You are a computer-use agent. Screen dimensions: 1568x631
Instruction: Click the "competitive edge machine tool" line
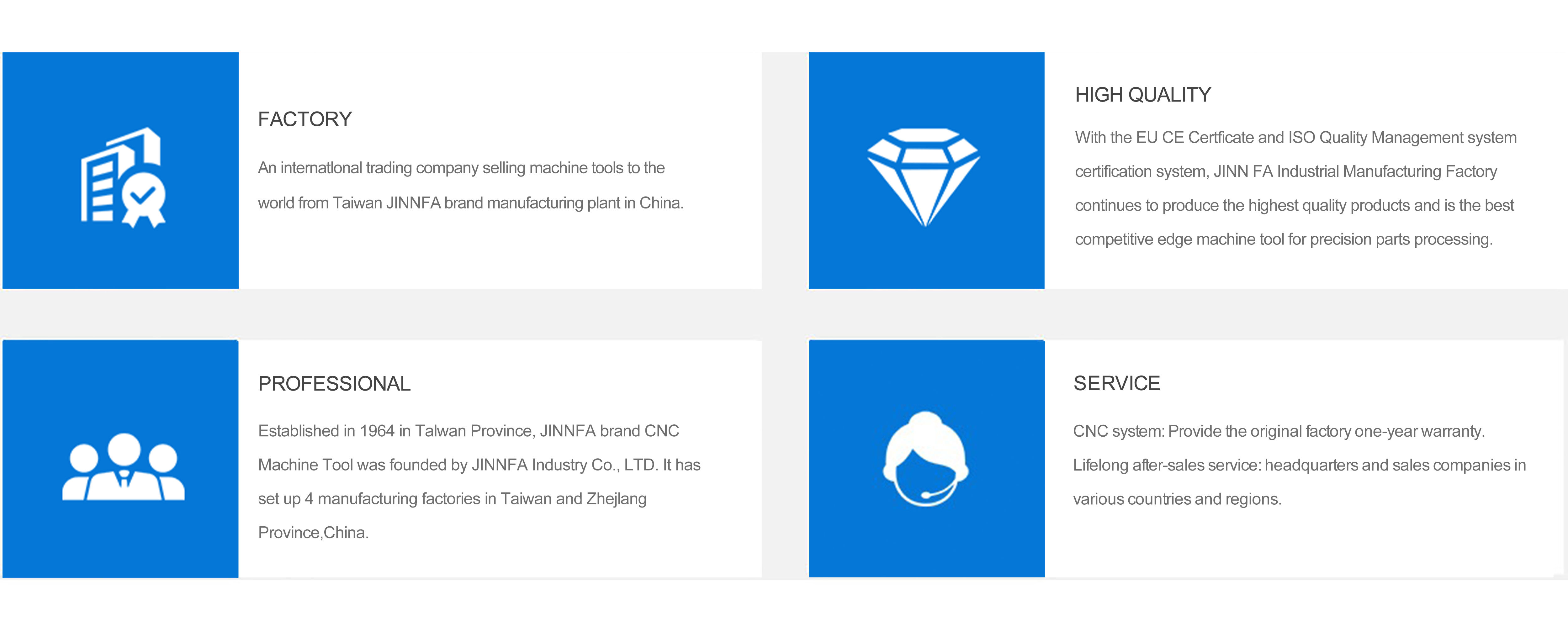[1283, 240]
